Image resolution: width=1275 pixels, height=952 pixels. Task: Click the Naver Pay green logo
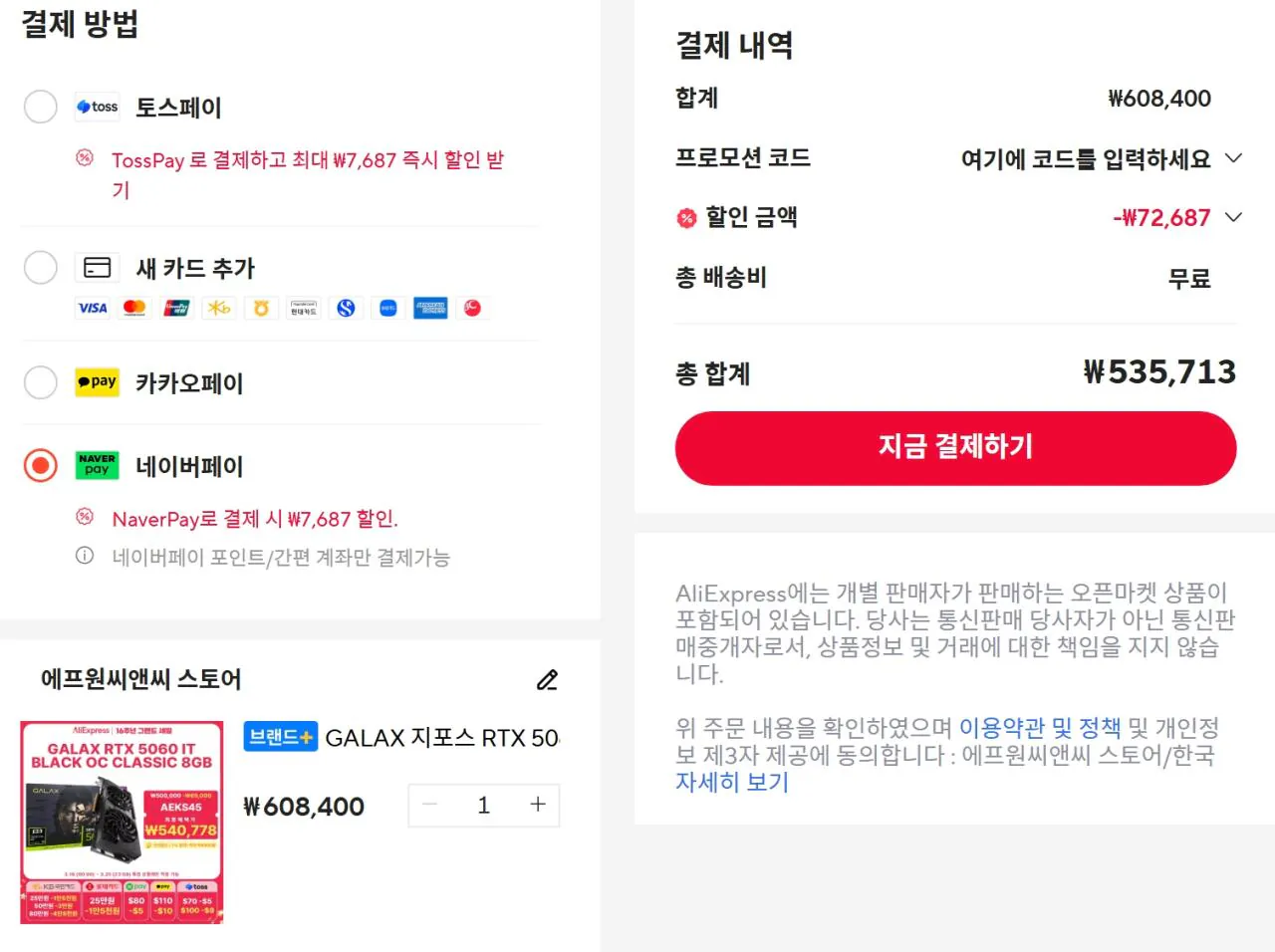tap(98, 465)
